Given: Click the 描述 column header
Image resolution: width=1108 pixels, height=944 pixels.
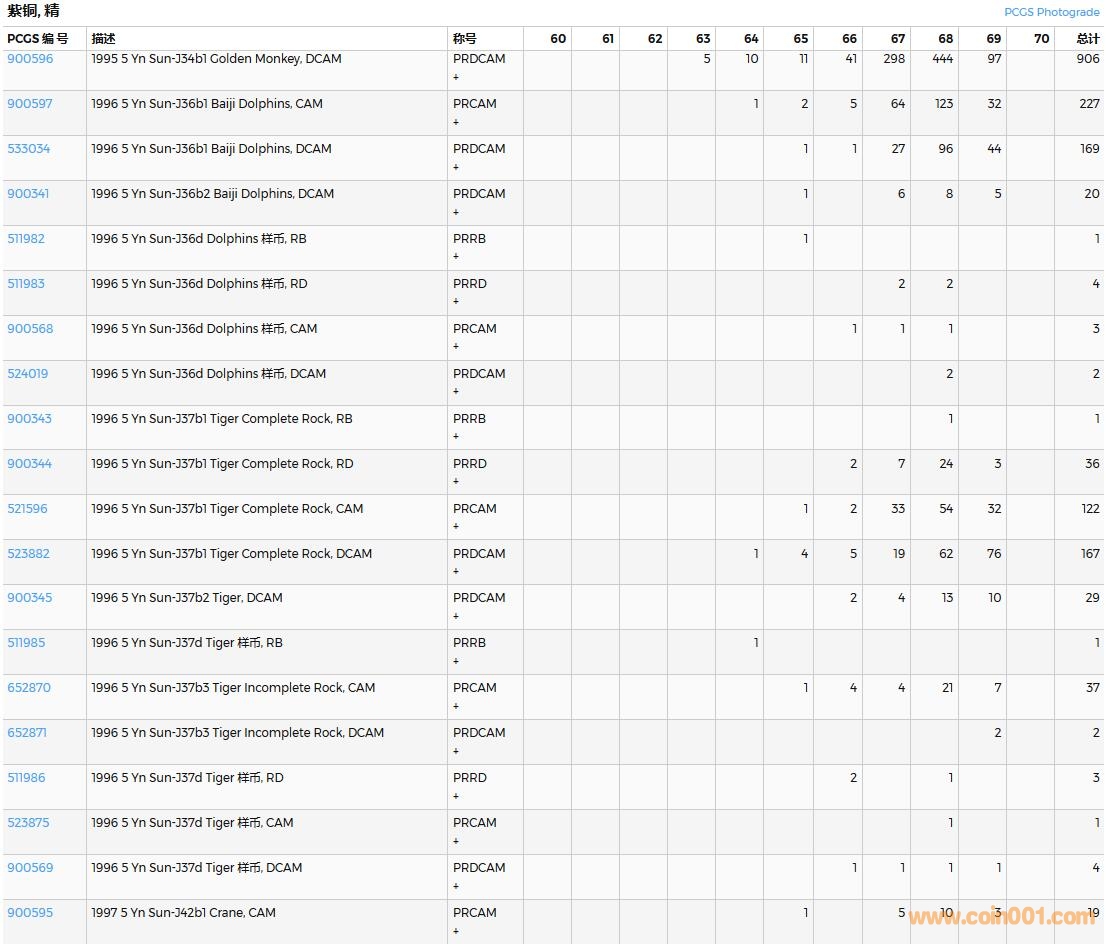Looking at the screenshot, I should click(x=104, y=39).
